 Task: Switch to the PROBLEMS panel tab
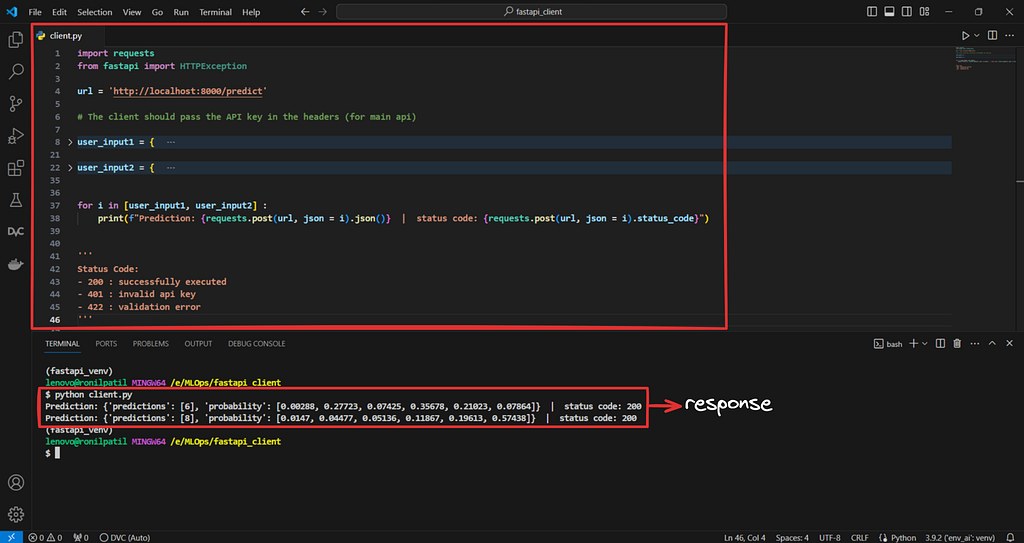(151, 343)
